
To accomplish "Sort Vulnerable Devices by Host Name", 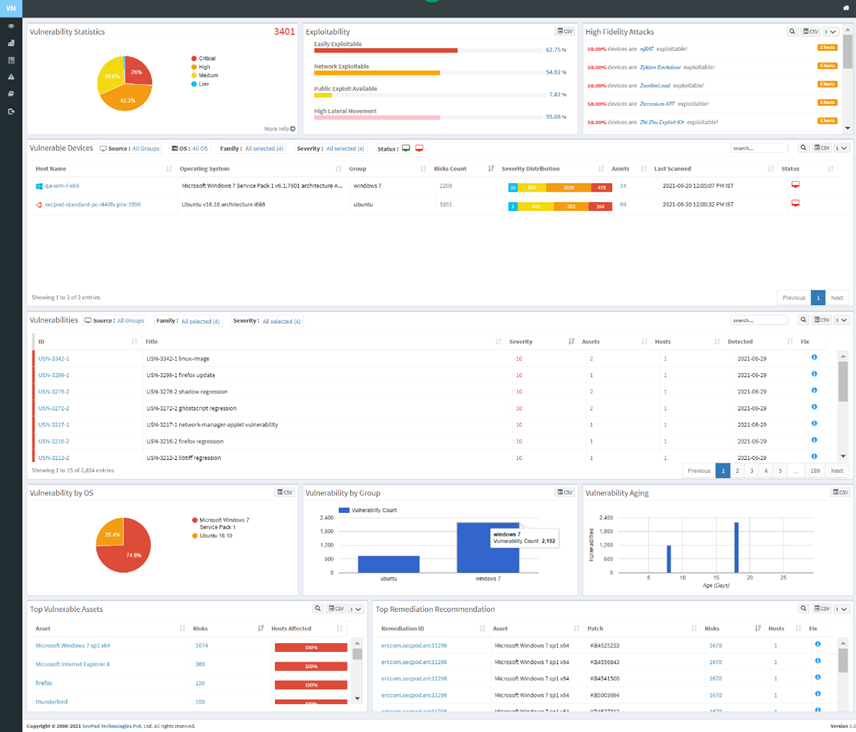I will pyautogui.click(x=104, y=169).
